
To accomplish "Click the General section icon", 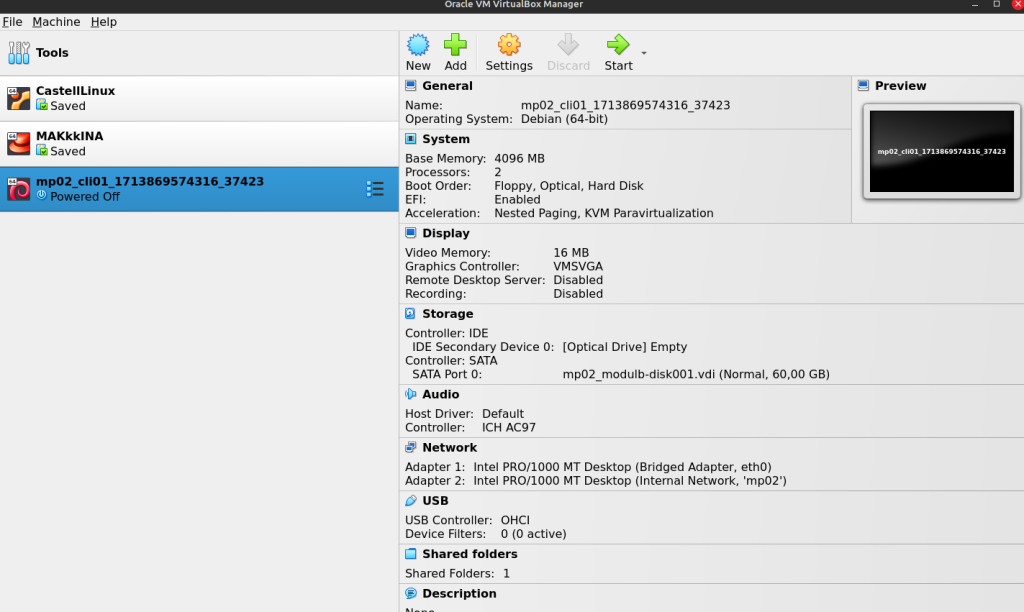I will click(x=411, y=86).
